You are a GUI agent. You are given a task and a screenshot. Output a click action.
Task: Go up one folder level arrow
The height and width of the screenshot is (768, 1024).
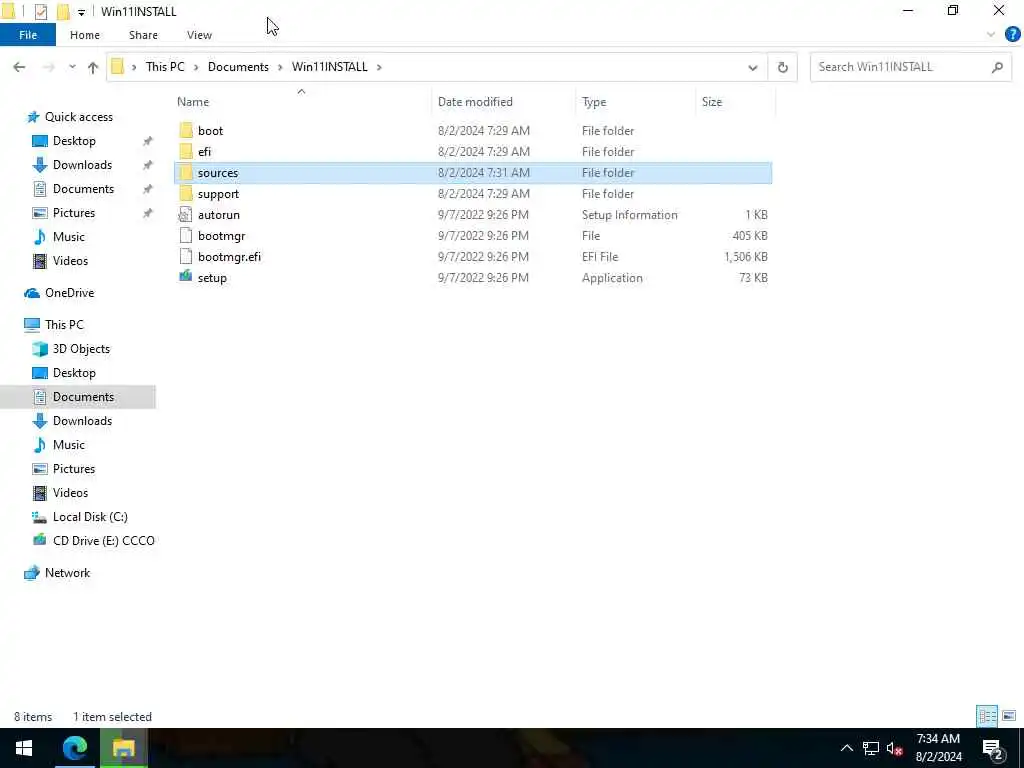tap(93, 67)
